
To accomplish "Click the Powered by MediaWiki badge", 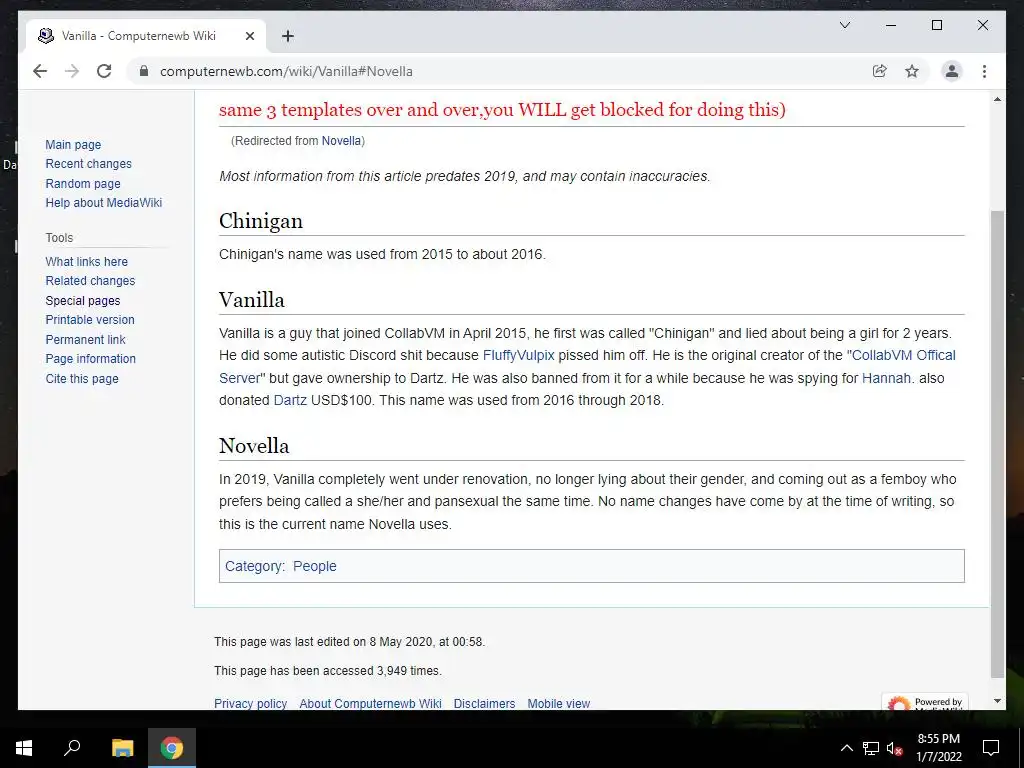I will point(925,702).
